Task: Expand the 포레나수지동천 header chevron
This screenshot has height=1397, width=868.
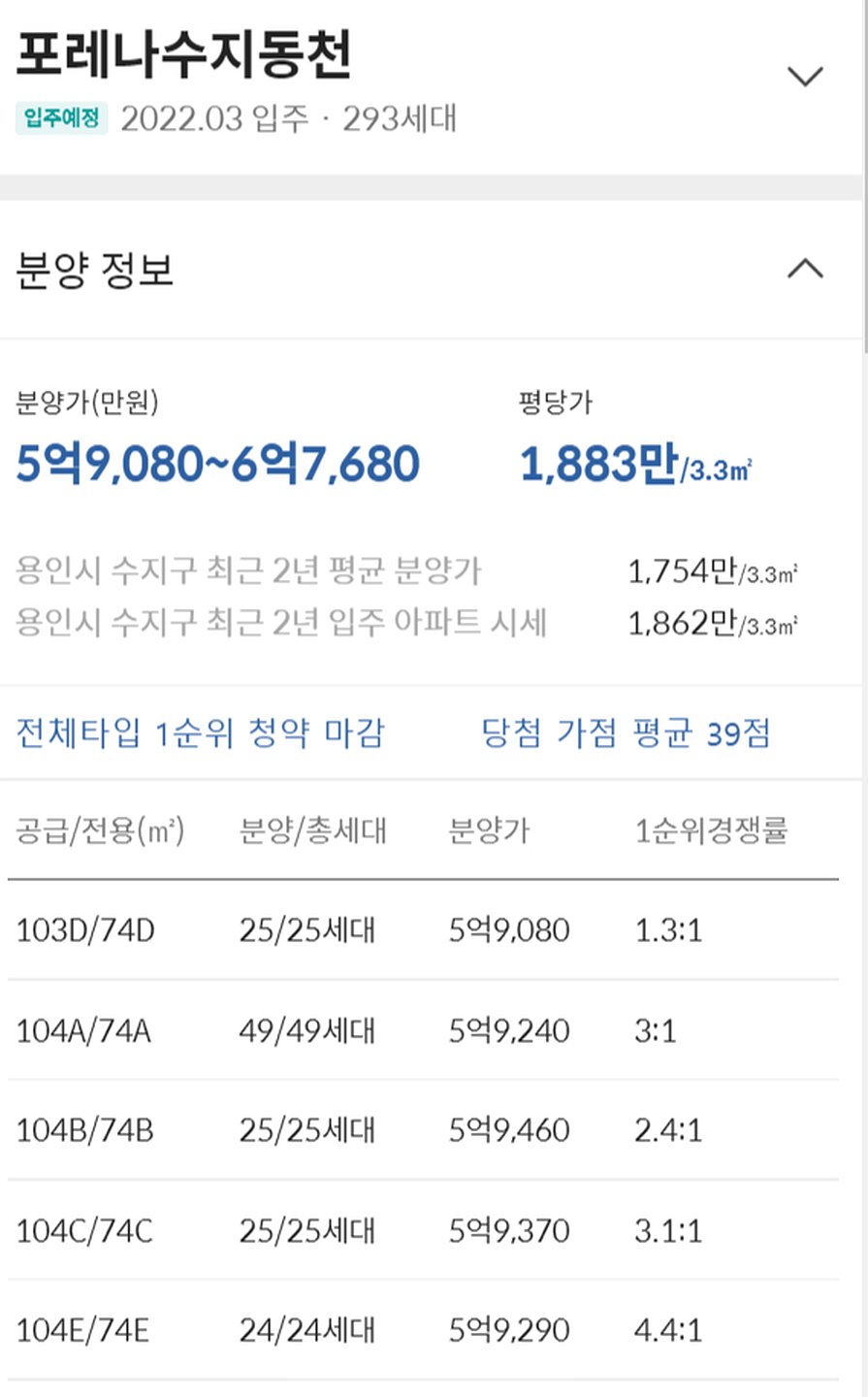Action: 805,76
